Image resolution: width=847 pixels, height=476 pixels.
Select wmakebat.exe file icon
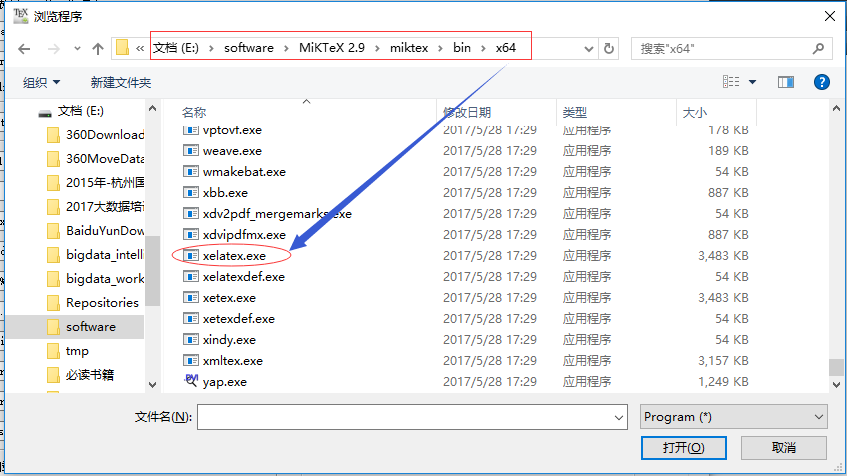point(191,171)
